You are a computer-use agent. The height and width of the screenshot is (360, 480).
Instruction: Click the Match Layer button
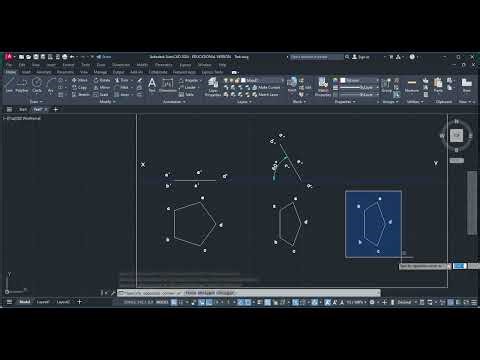266,95
